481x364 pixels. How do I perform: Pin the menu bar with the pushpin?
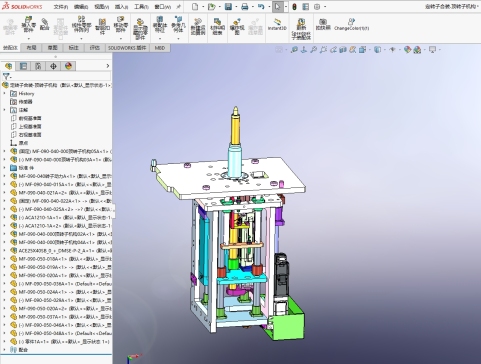point(179,6)
